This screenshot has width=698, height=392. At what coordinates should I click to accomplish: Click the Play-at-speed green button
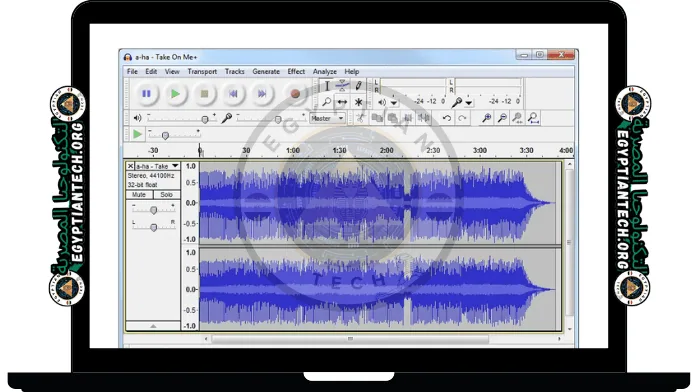click(x=138, y=134)
